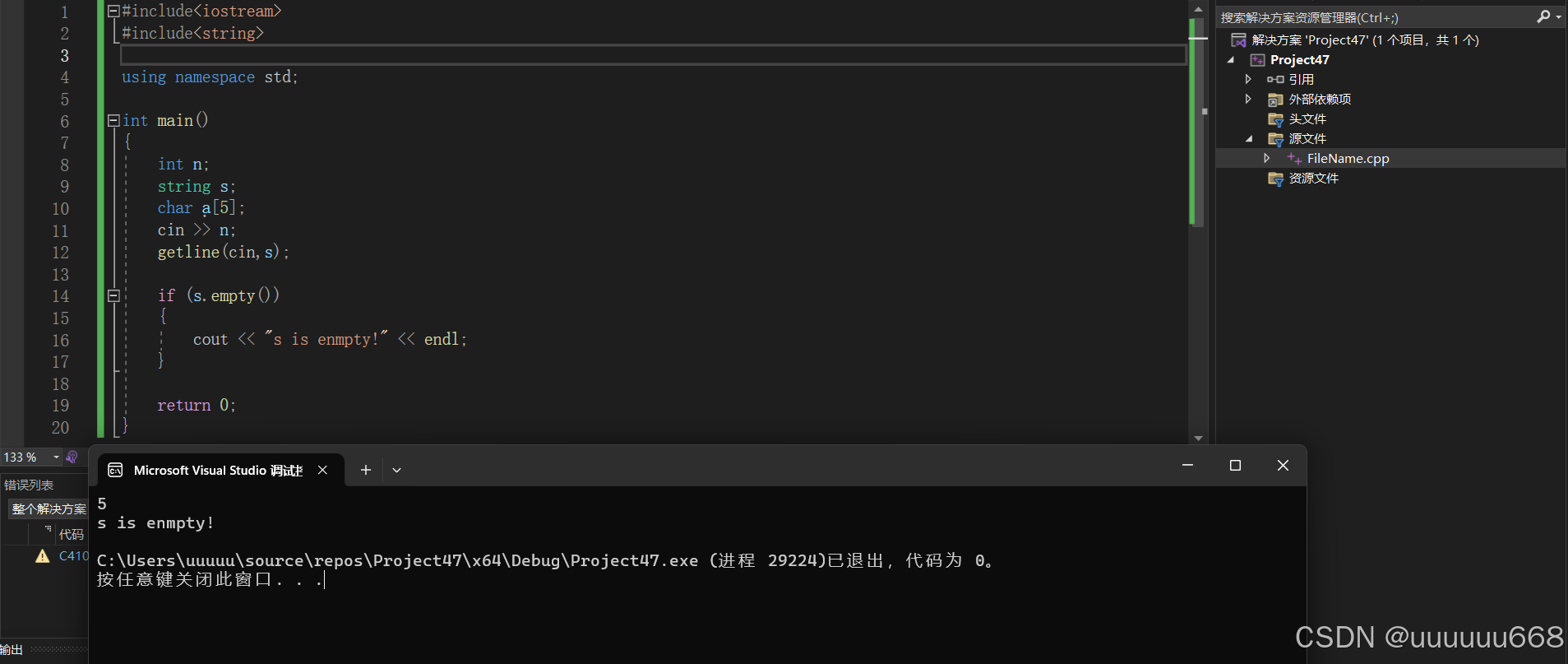Click the 外部依赖项 folder icon
This screenshot has width=1568, height=664.
coord(1275,100)
